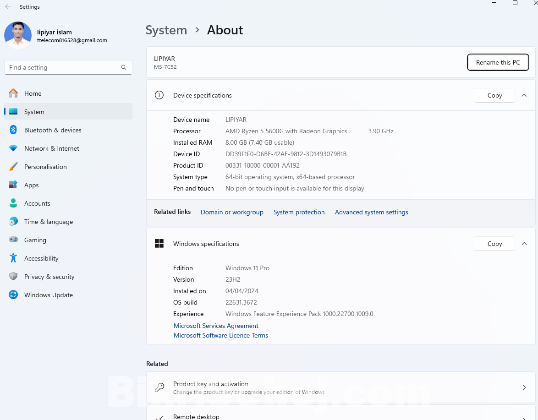Click the Time & language globe icon
This screenshot has width=538, height=420.
(13, 221)
